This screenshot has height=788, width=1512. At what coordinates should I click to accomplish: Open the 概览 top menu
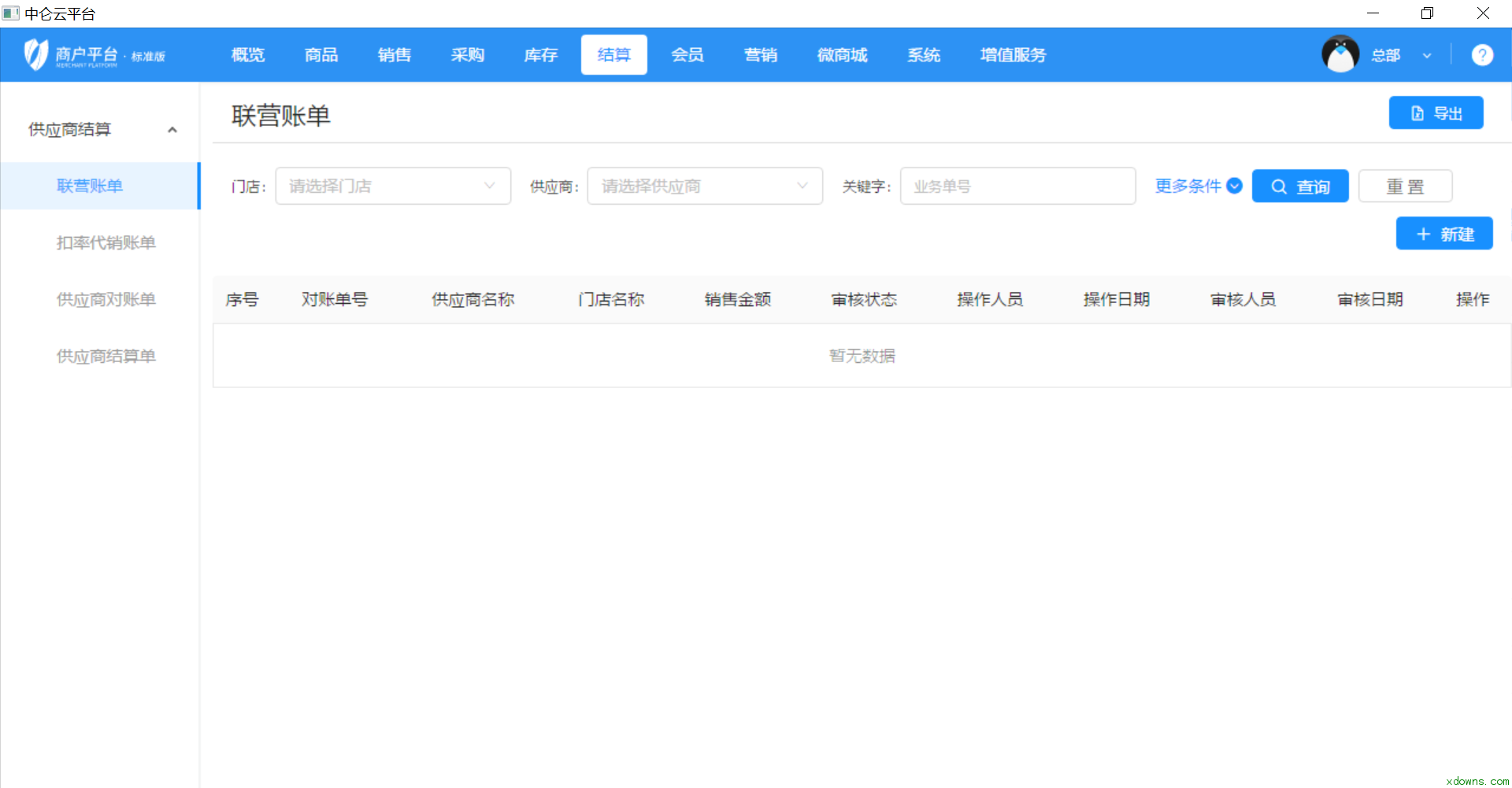248,55
